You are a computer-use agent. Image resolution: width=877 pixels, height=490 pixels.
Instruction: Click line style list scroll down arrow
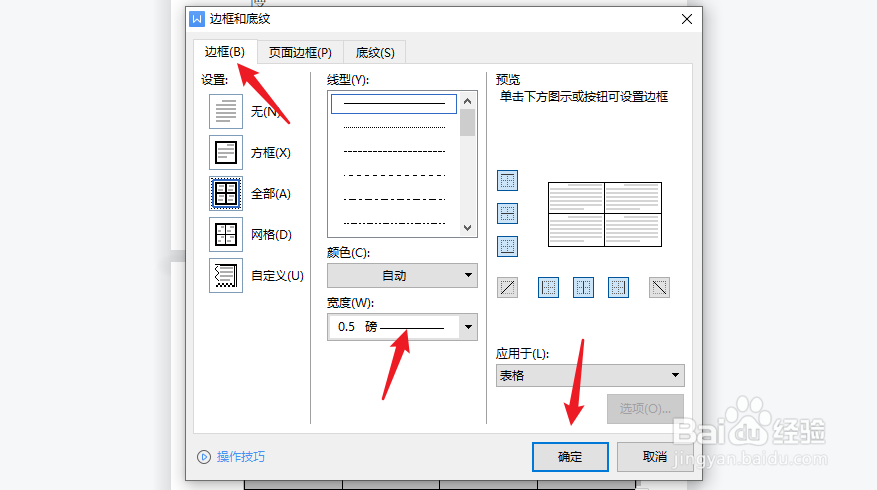[468, 228]
